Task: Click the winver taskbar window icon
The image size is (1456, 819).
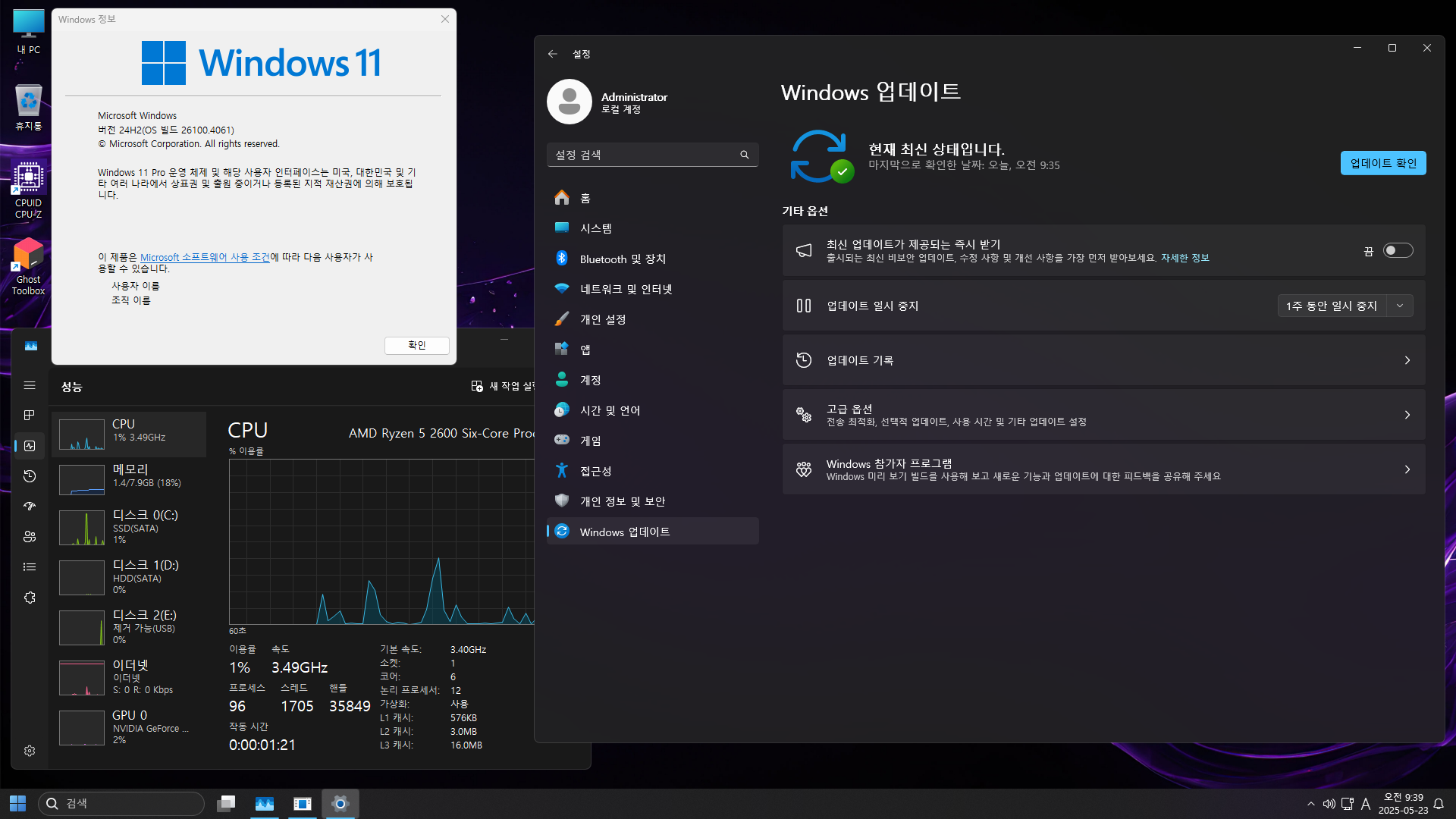Action: coord(303,804)
